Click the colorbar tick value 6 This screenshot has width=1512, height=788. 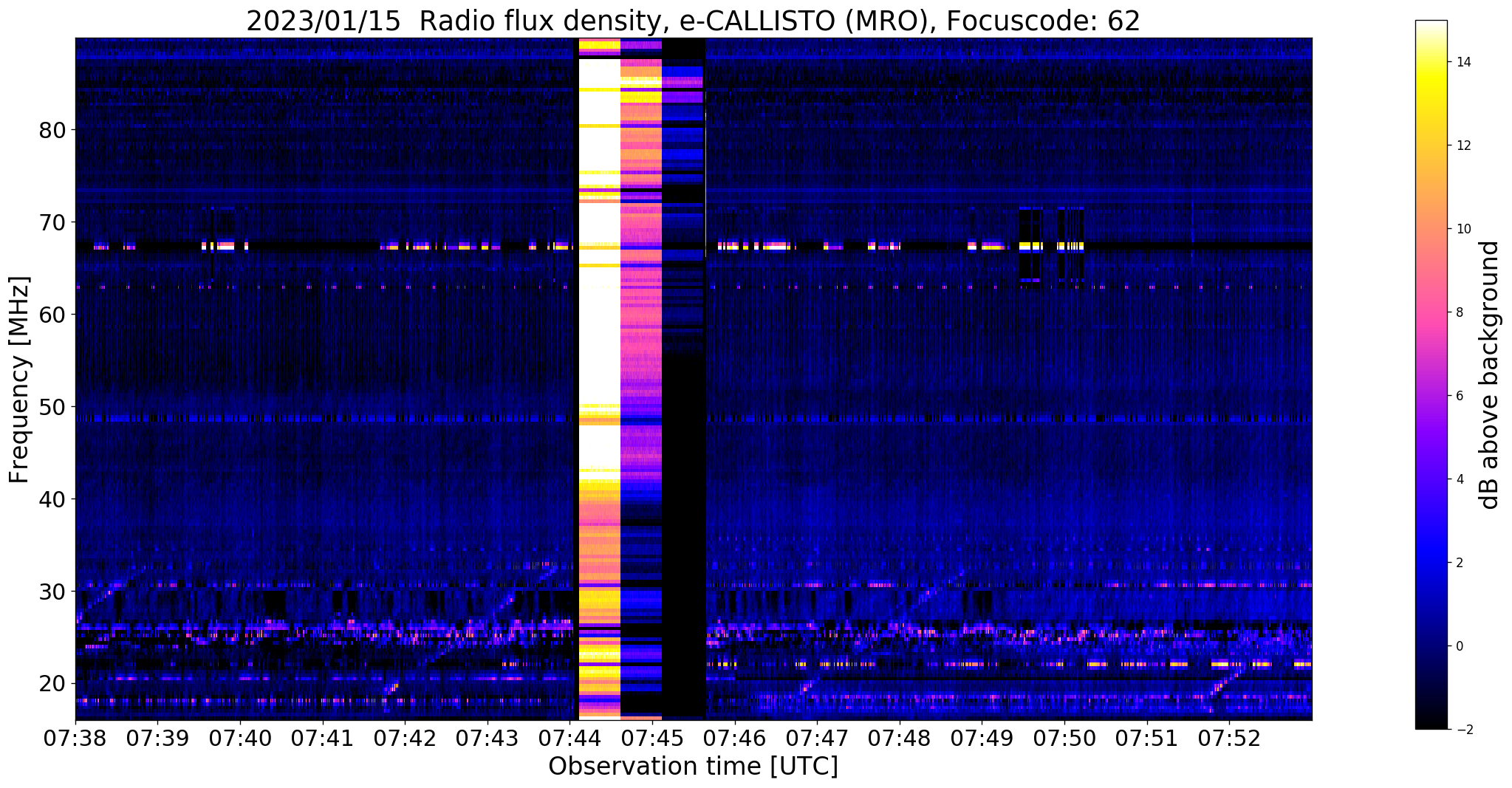1459,396
